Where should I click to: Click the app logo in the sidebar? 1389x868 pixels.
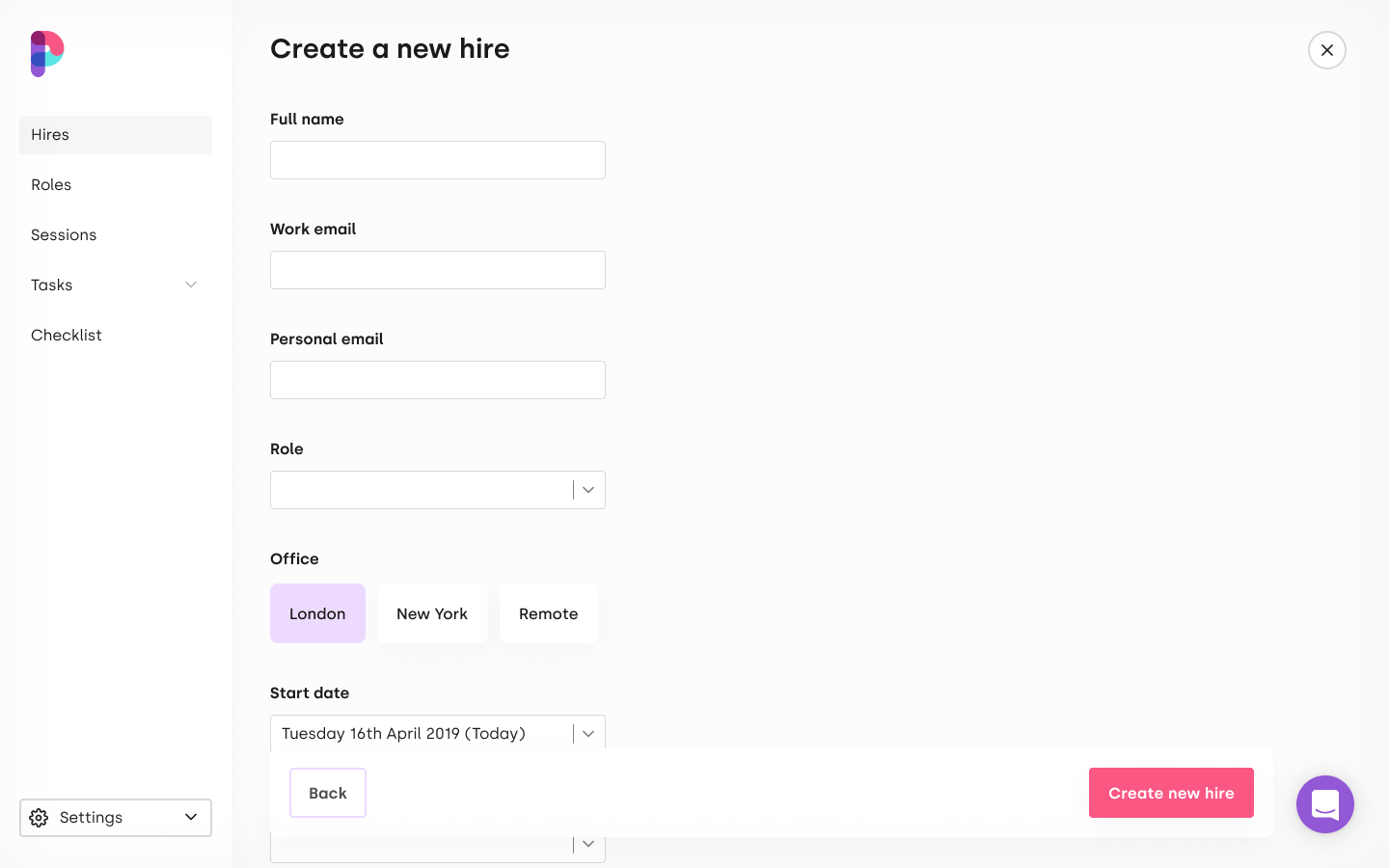click(x=46, y=54)
